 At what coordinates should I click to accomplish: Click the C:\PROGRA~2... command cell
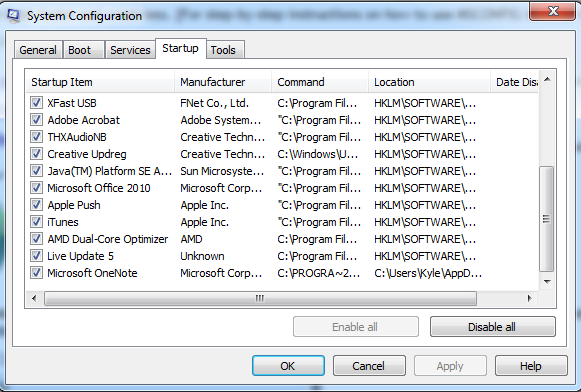319,273
